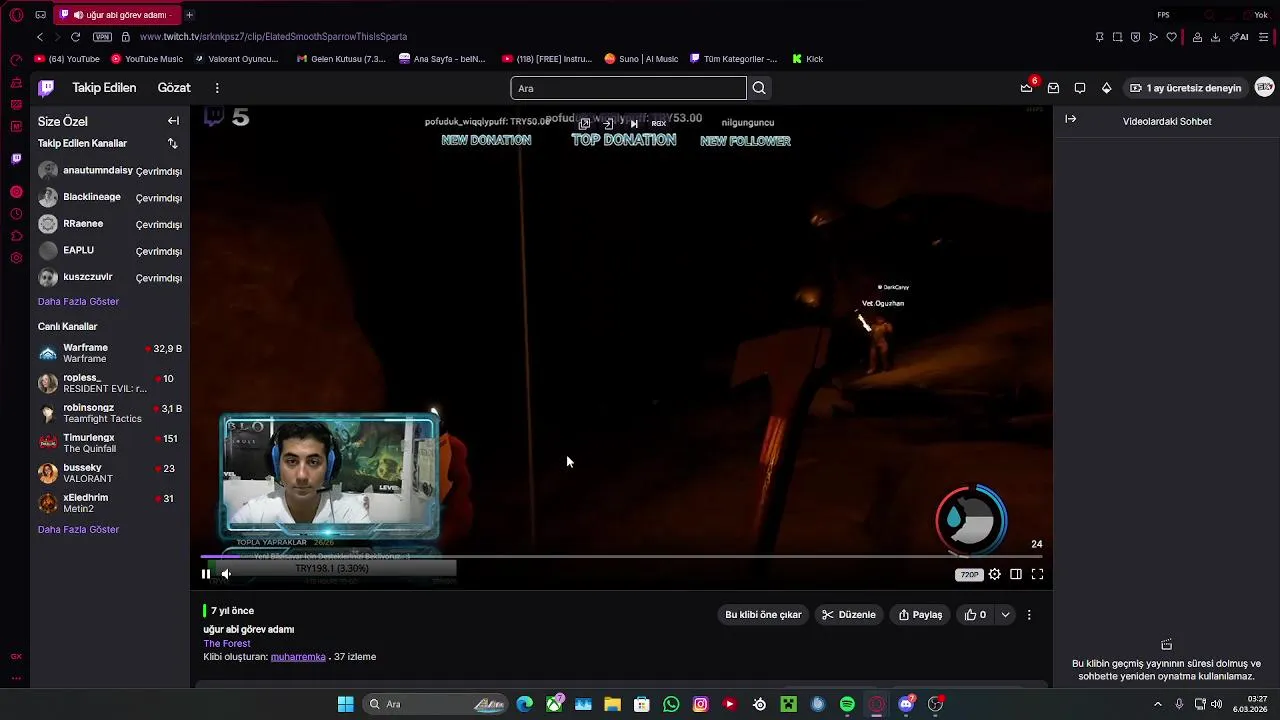The image size is (1280, 720).
Task: Go back in browser history
Action: (x=41, y=37)
